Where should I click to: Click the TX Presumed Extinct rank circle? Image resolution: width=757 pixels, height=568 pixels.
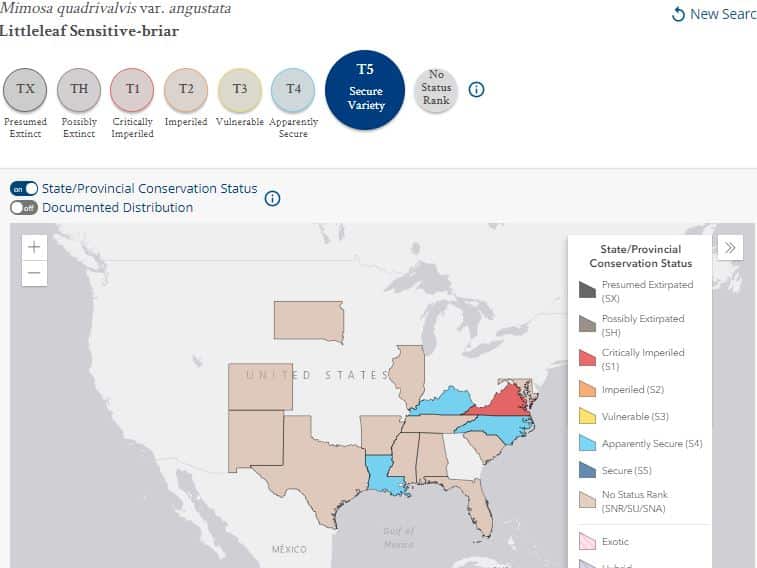click(x=25, y=90)
